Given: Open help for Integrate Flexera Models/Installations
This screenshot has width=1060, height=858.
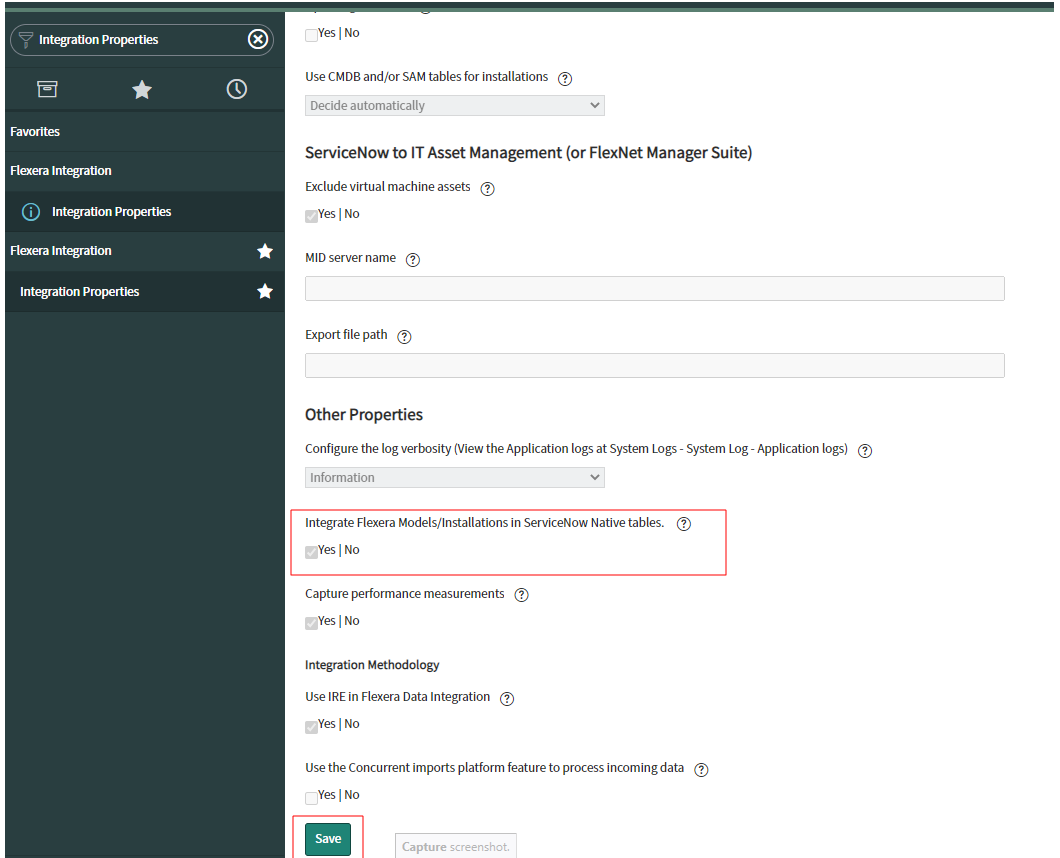Looking at the screenshot, I should click(x=683, y=523).
